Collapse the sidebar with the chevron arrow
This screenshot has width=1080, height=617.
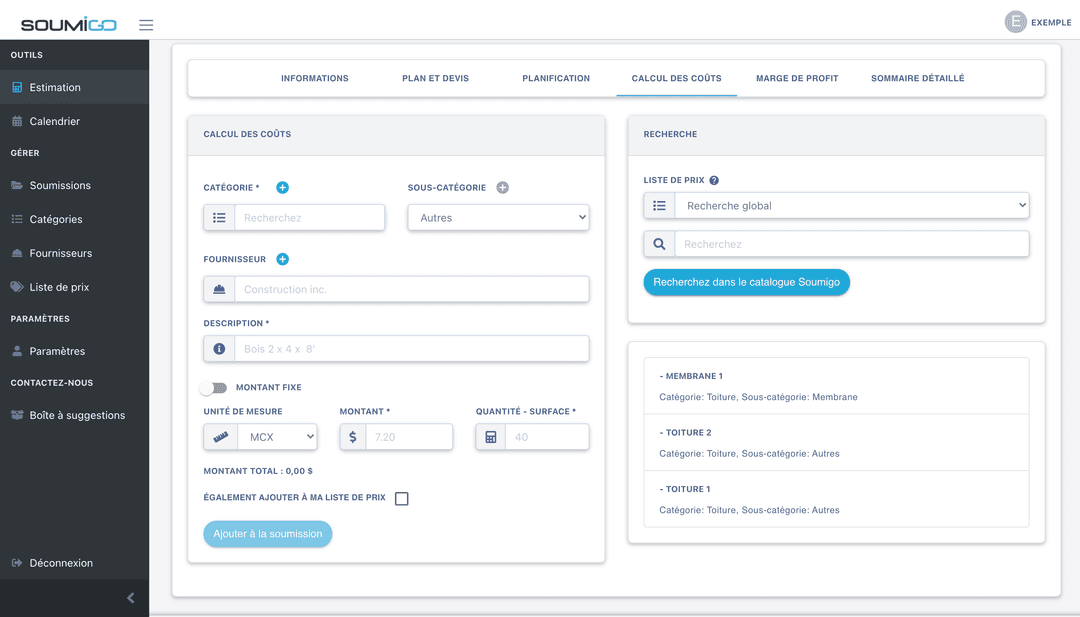(x=130, y=598)
